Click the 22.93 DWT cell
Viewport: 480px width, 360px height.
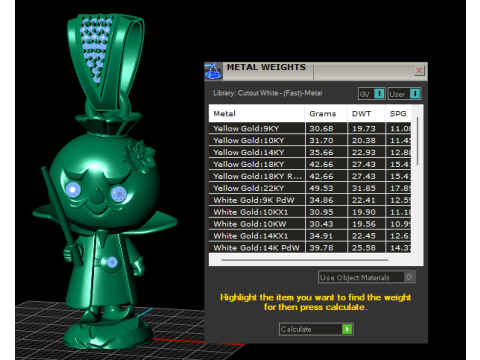(366, 152)
